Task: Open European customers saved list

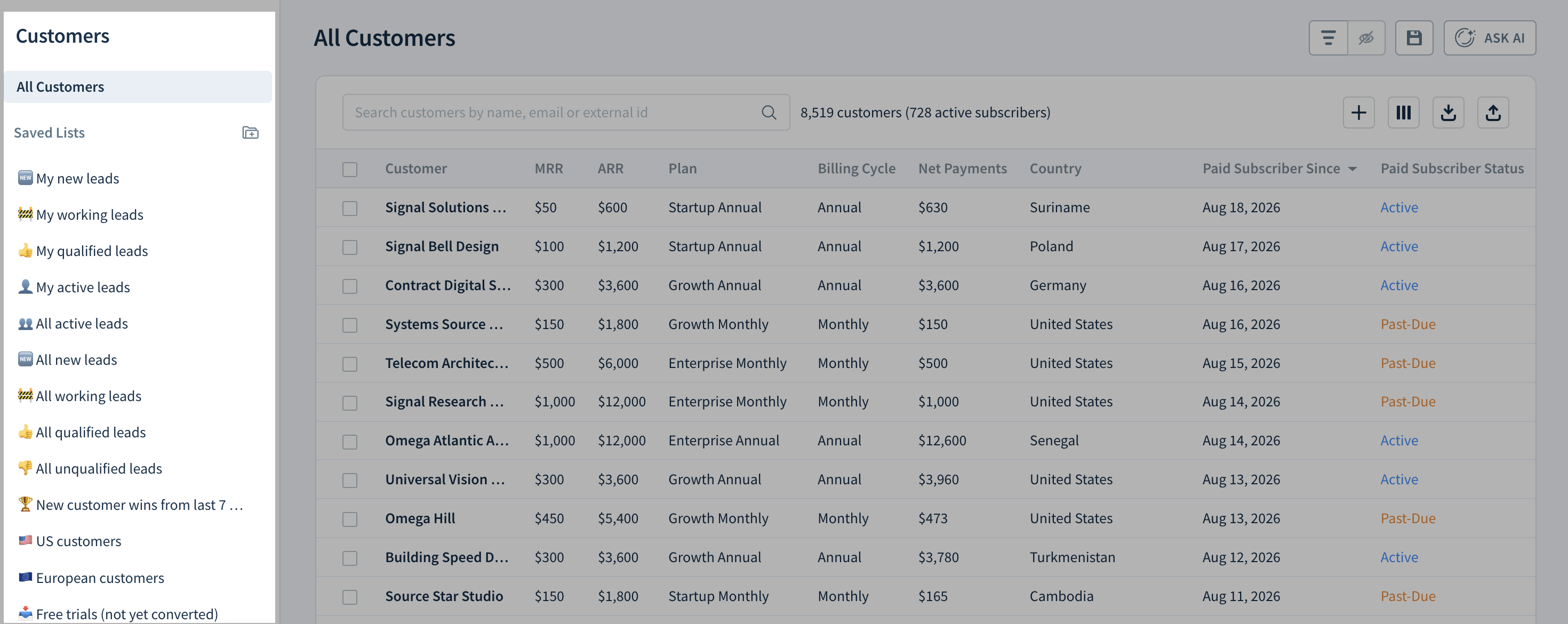Action: [91, 578]
